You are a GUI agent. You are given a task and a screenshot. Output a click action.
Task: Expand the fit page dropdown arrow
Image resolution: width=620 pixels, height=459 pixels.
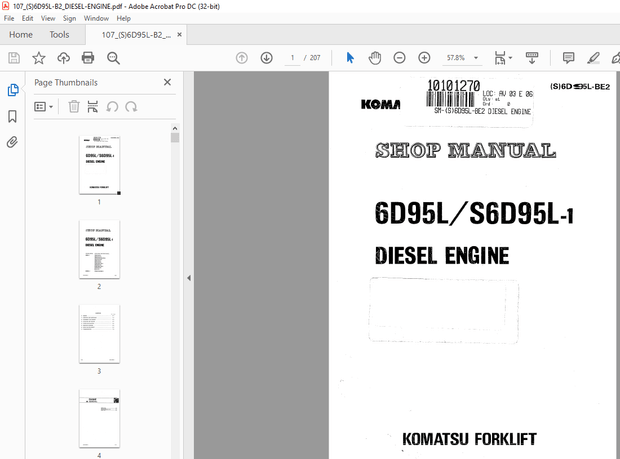coord(510,58)
